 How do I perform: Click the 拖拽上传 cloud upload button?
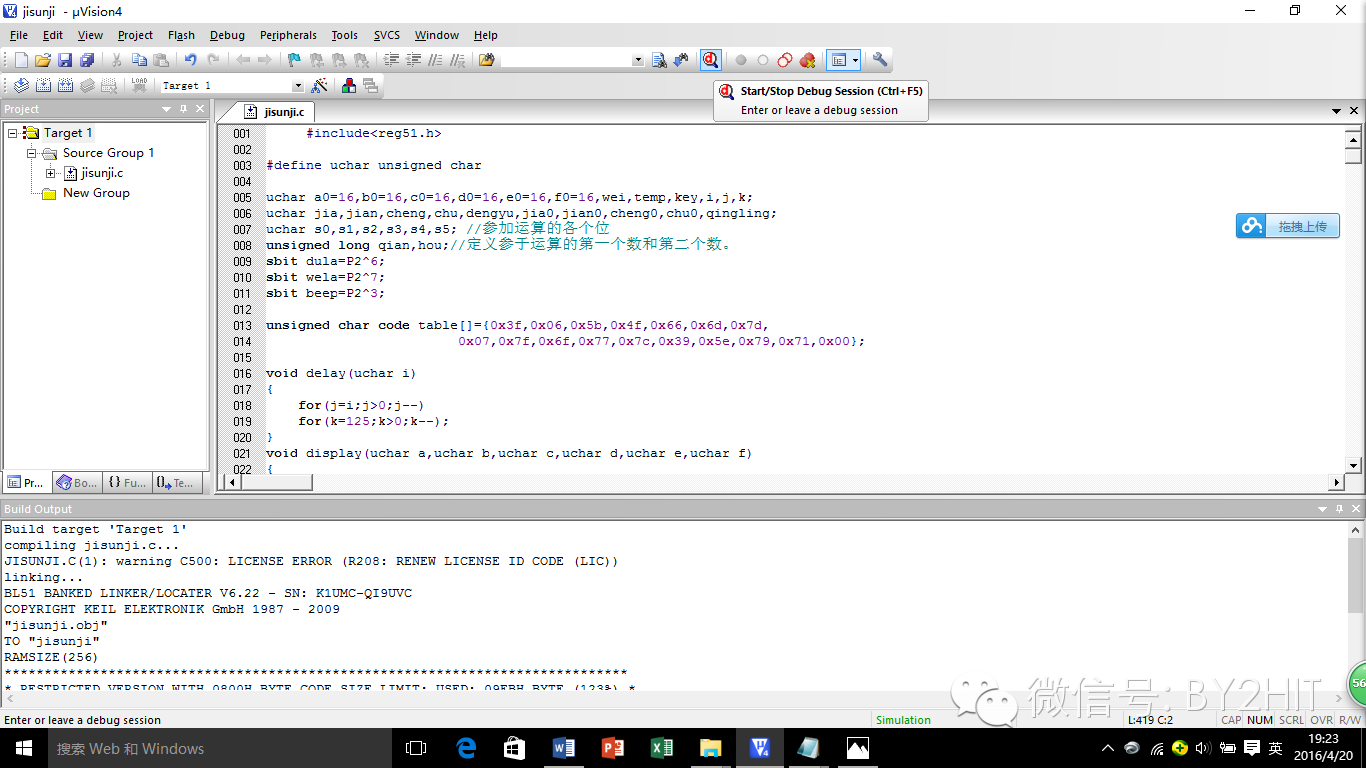(x=1288, y=226)
